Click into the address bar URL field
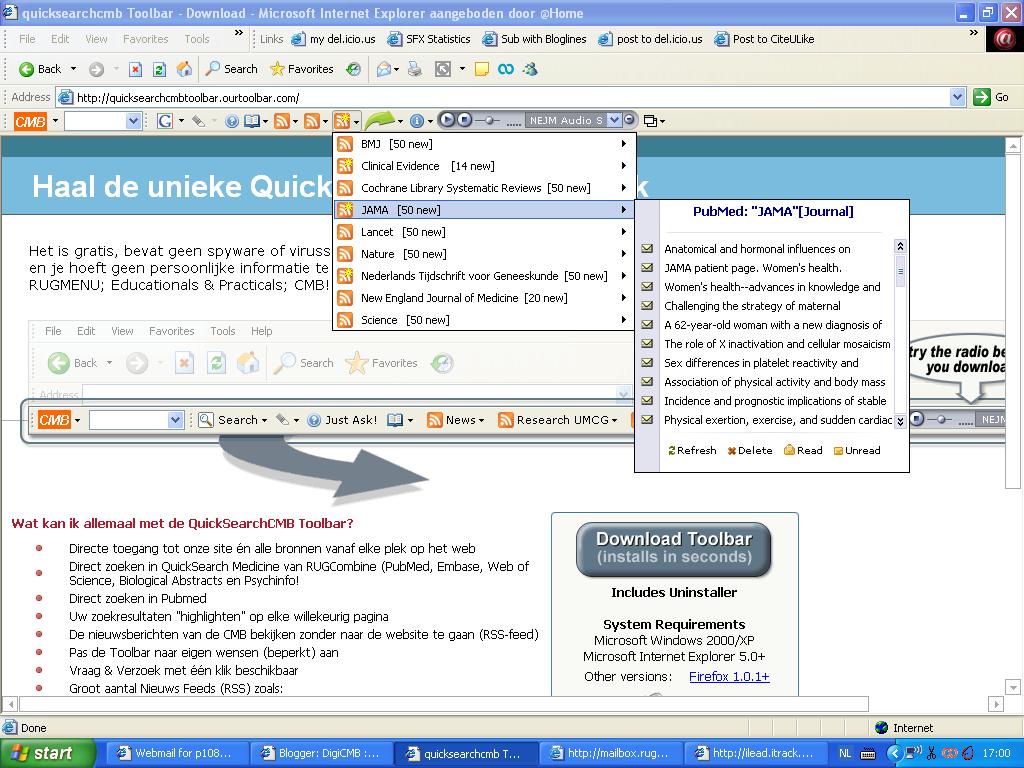Image resolution: width=1024 pixels, height=768 pixels. 502,97
